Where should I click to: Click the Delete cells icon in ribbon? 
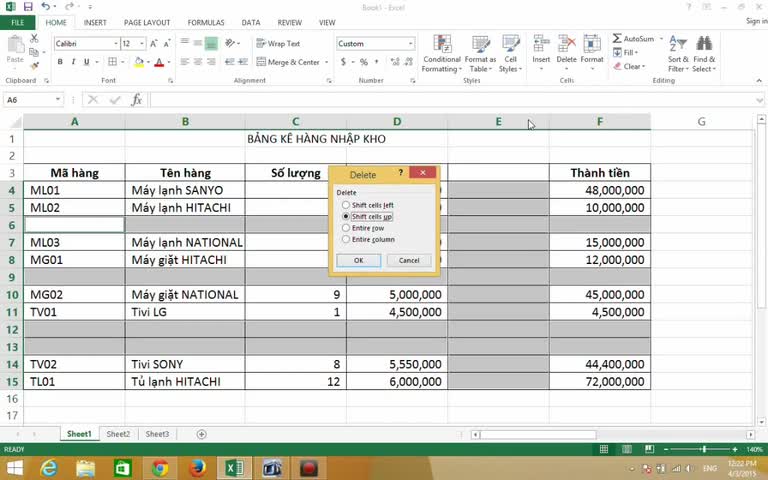tap(567, 44)
